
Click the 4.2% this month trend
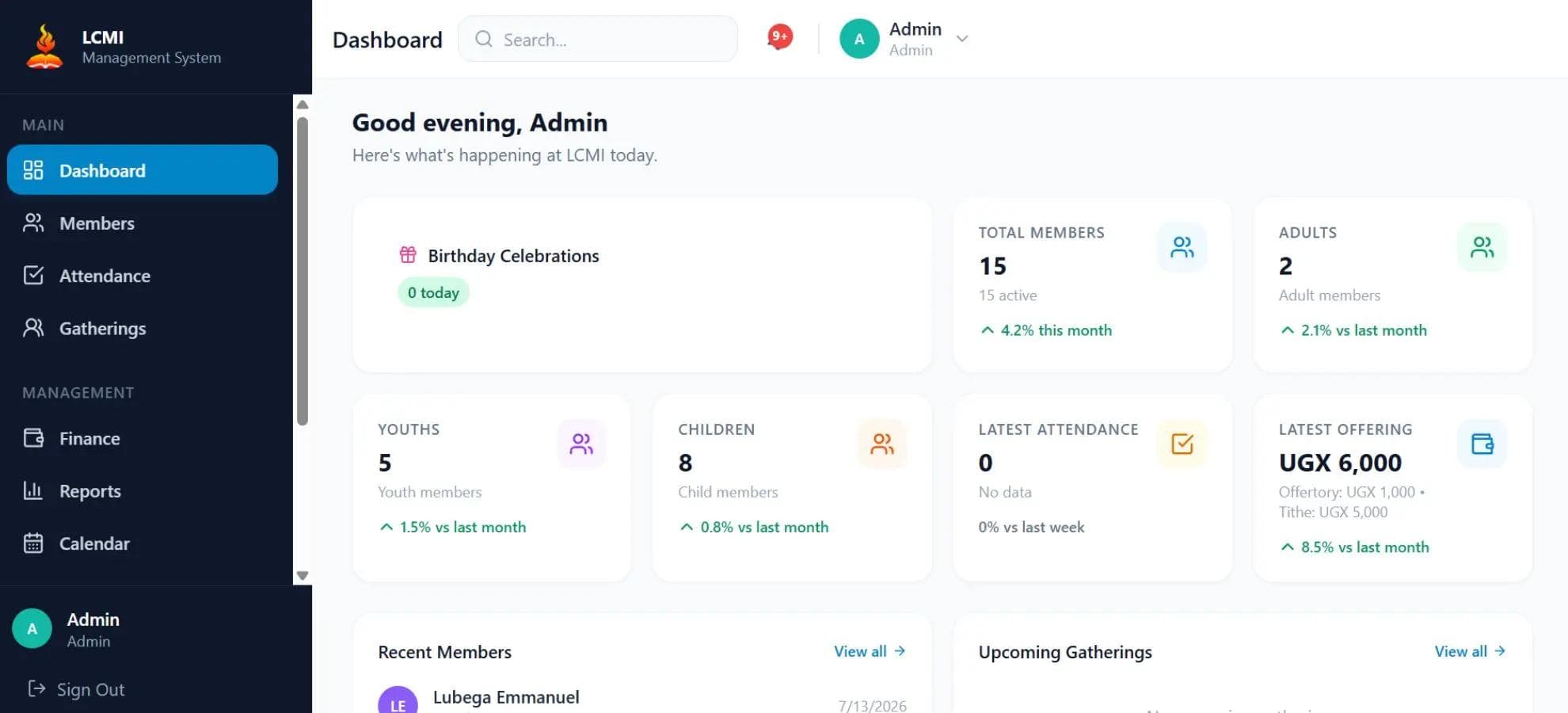pos(1046,330)
